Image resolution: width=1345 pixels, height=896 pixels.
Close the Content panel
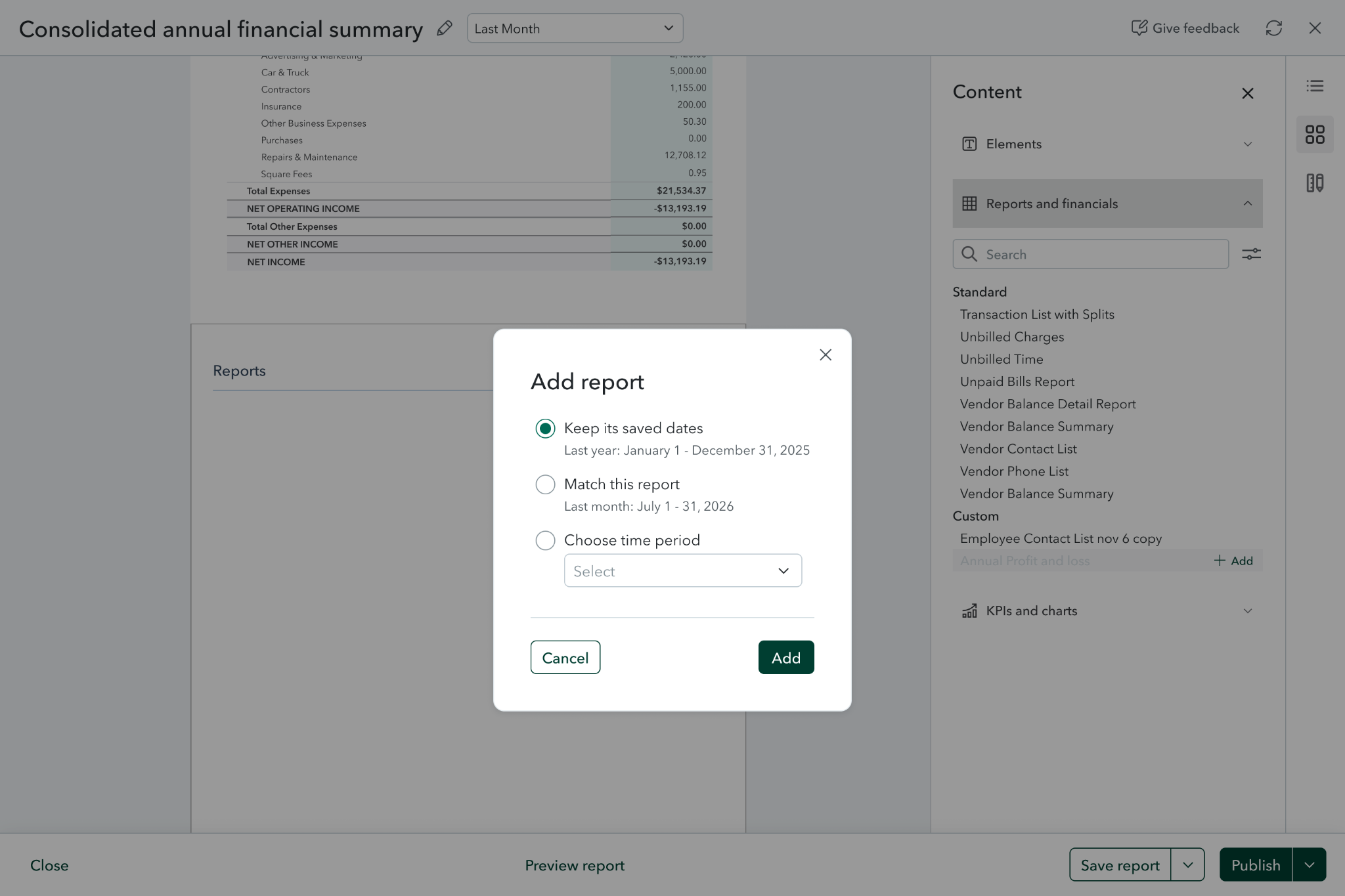(1248, 93)
